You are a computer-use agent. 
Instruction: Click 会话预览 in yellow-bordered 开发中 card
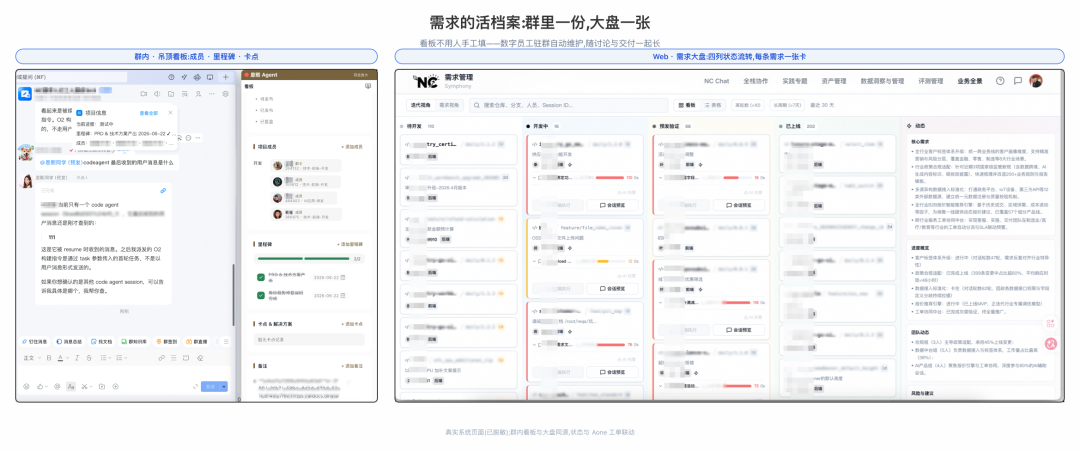coord(612,288)
